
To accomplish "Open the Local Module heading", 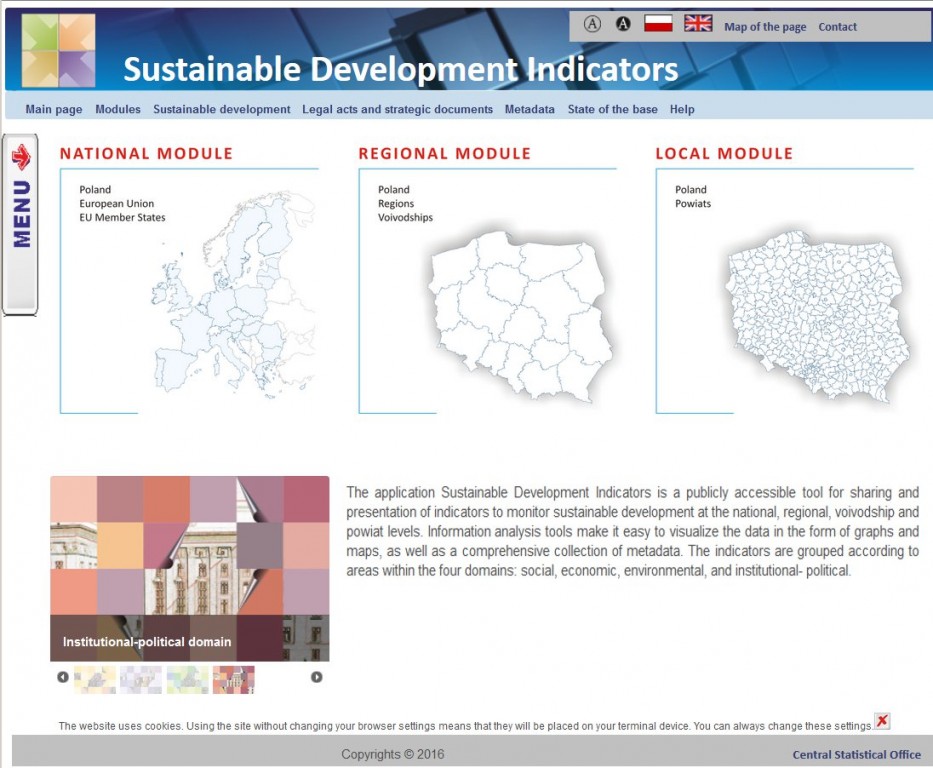I will 724,153.
